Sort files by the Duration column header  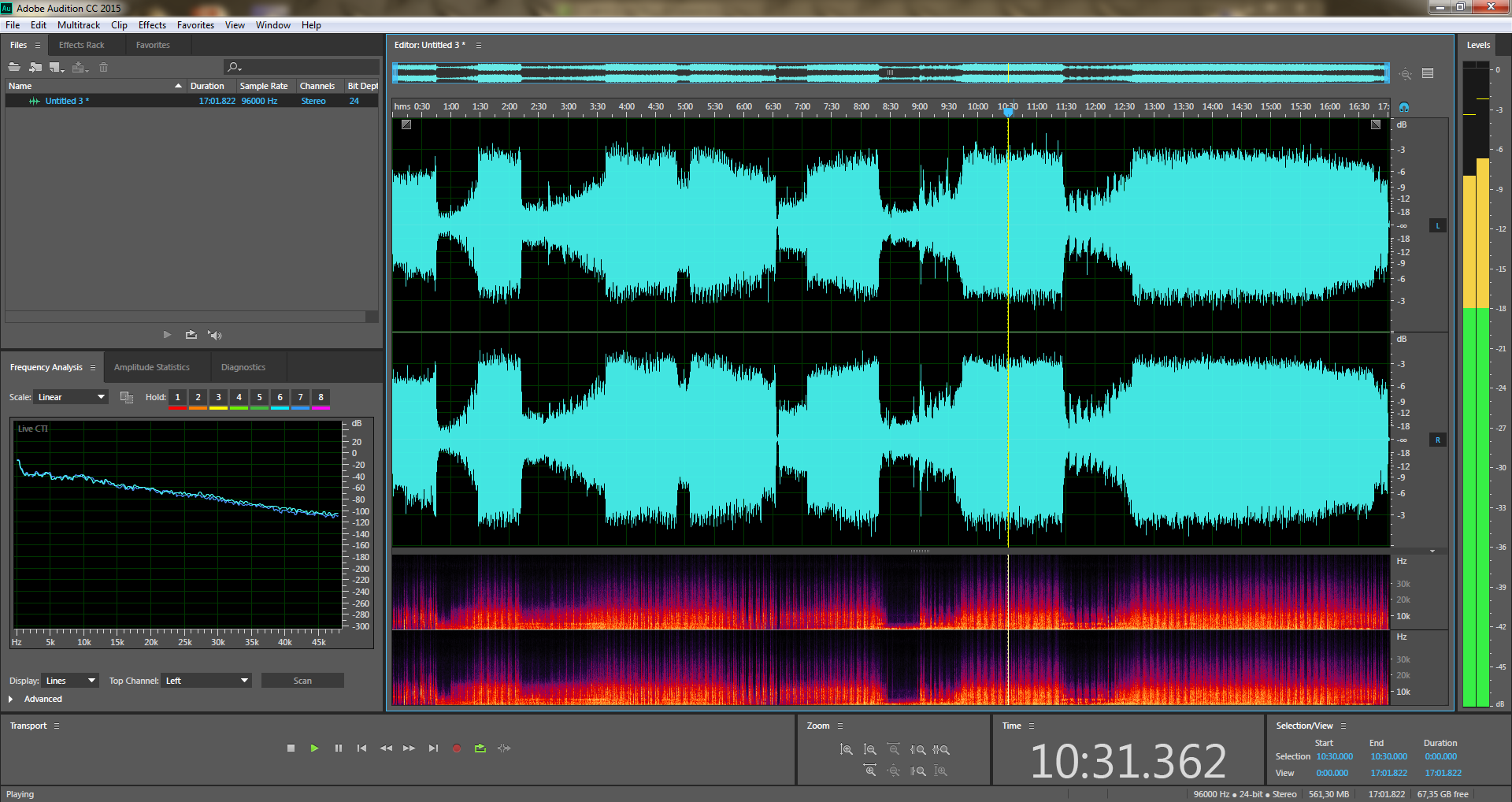point(207,86)
